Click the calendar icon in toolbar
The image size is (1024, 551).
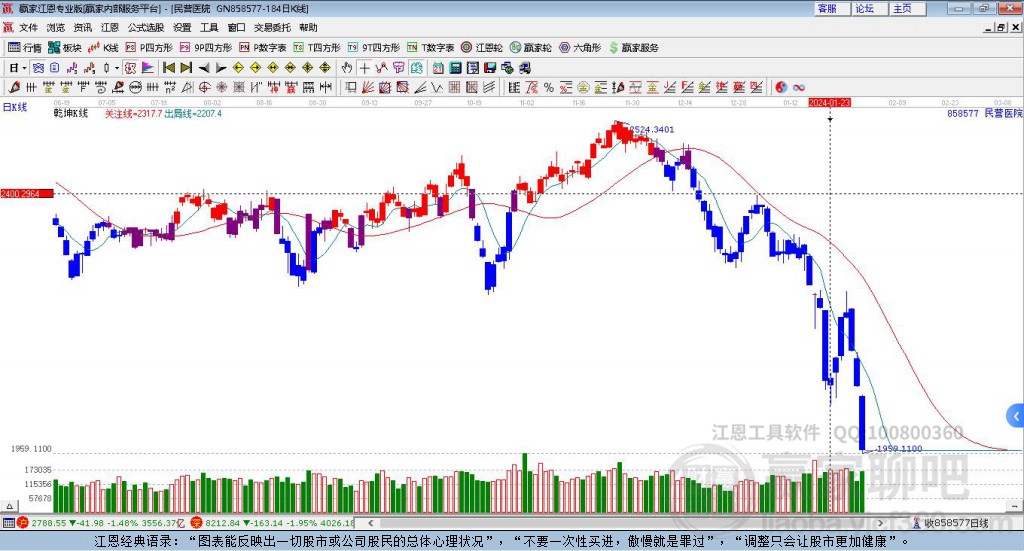(438, 68)
